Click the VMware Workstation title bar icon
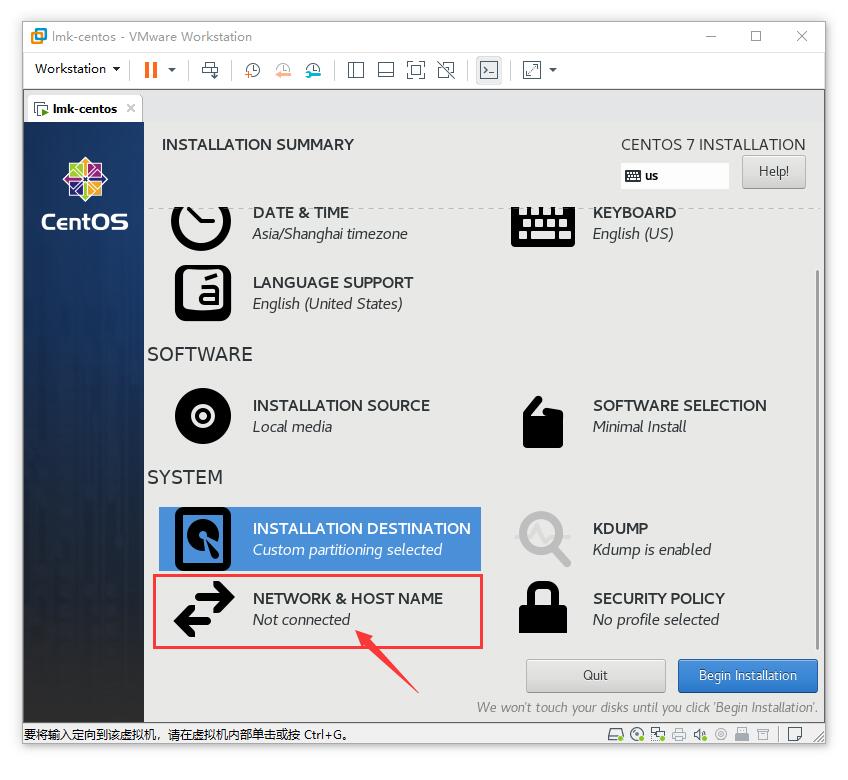The height and width of the screenshot is (780, 848). tap(39, 36)
